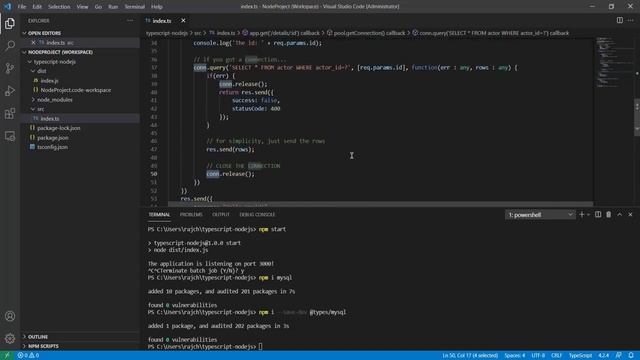This screenshot has width=640, height=360.
Task: Click the editor horizontal scrollbar
Action: 380,204
